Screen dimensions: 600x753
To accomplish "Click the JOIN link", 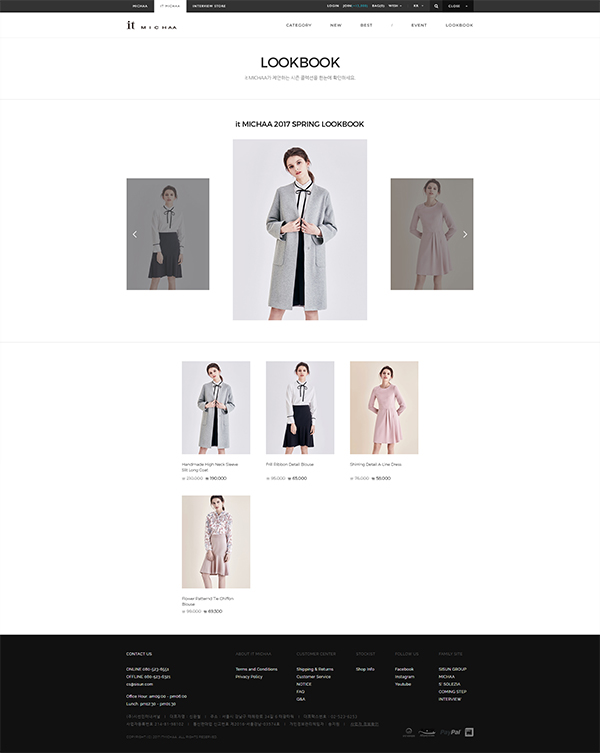I will [355, 6].
